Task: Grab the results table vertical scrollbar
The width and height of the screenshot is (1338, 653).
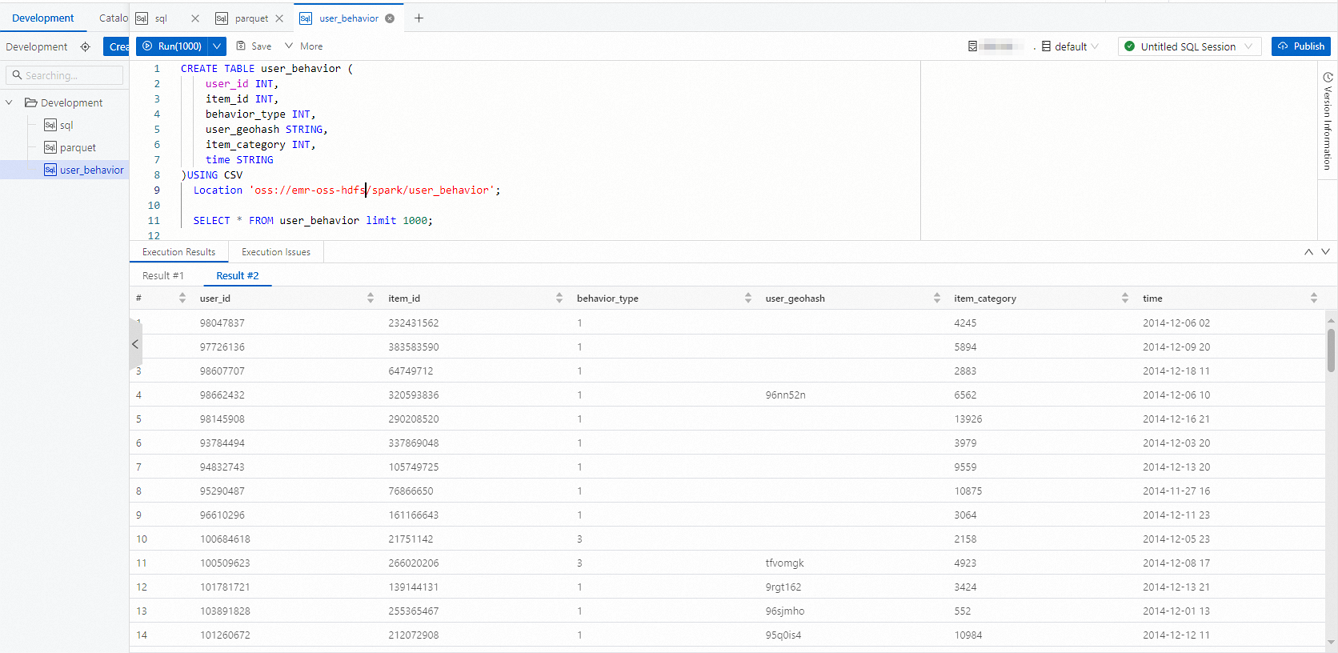Action: tap(1331, 350)
